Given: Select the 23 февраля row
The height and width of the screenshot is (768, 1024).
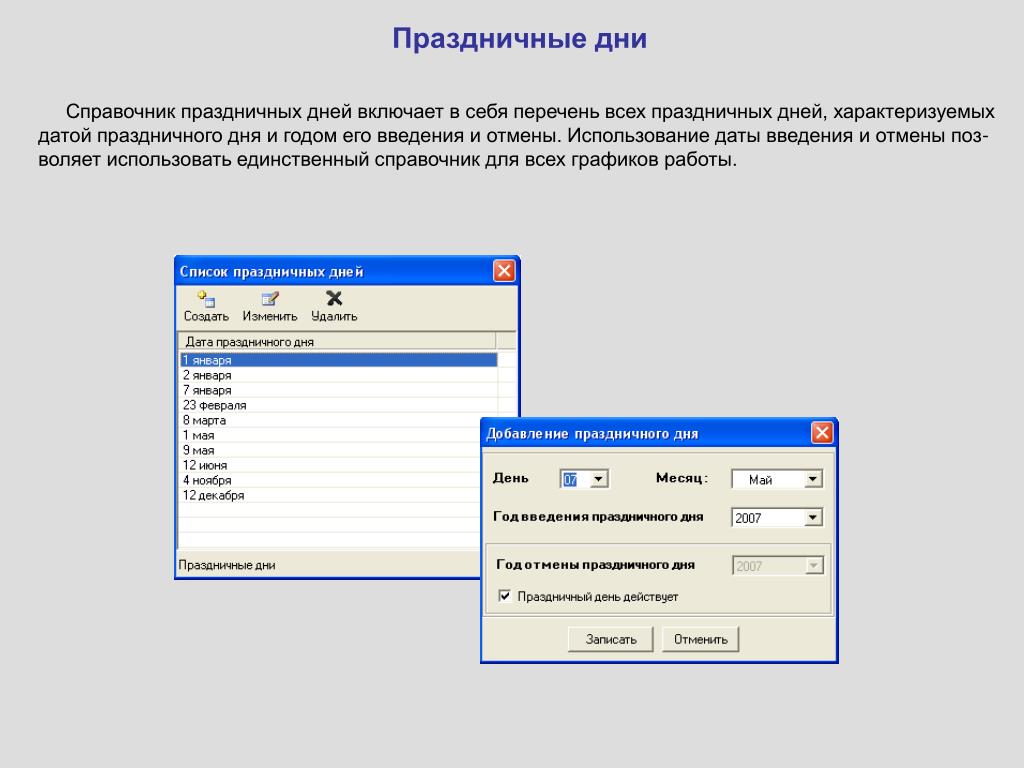Looking at the screenshot, I should pos(338,405).
